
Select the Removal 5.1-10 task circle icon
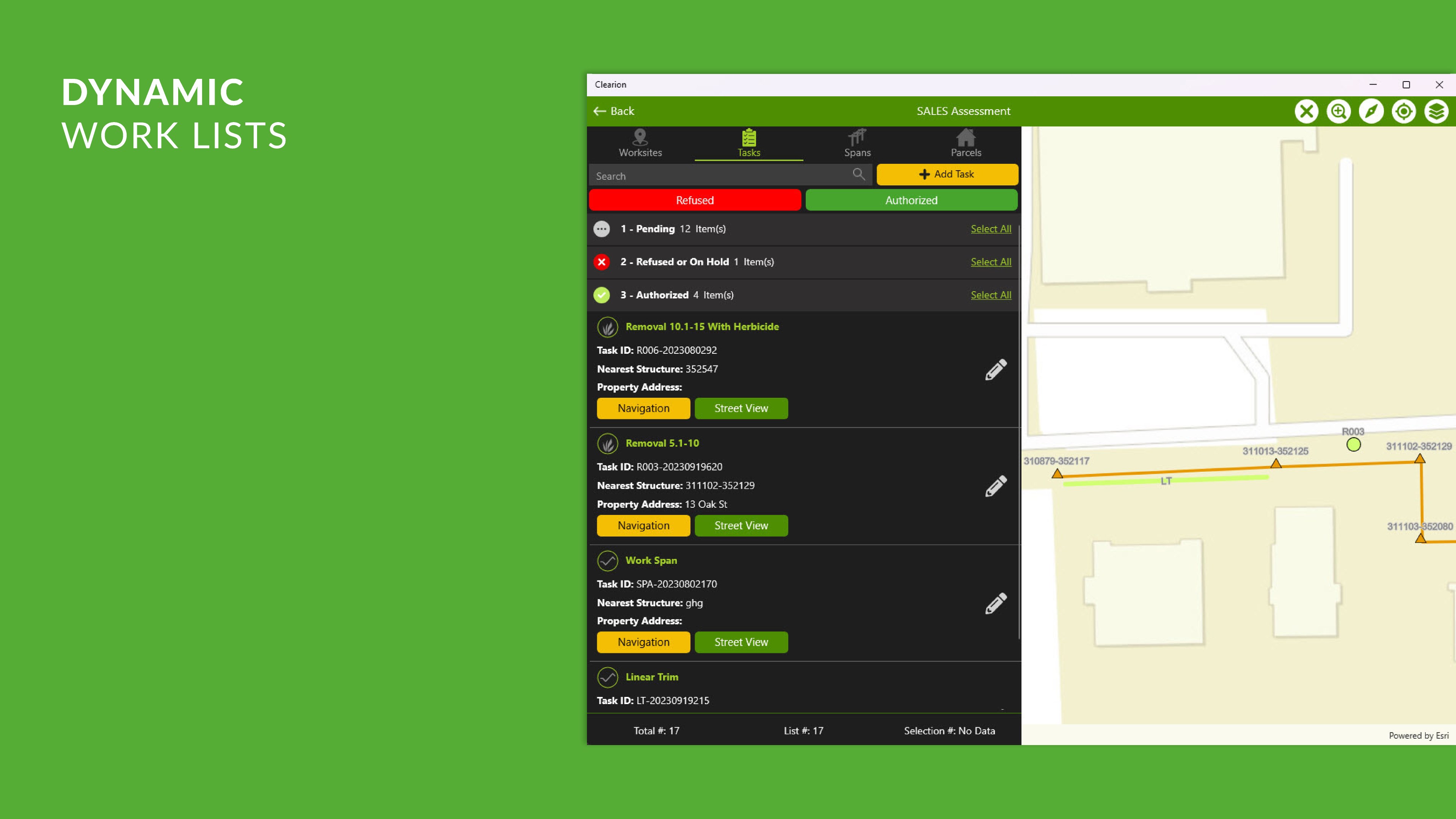click(607, 444)
